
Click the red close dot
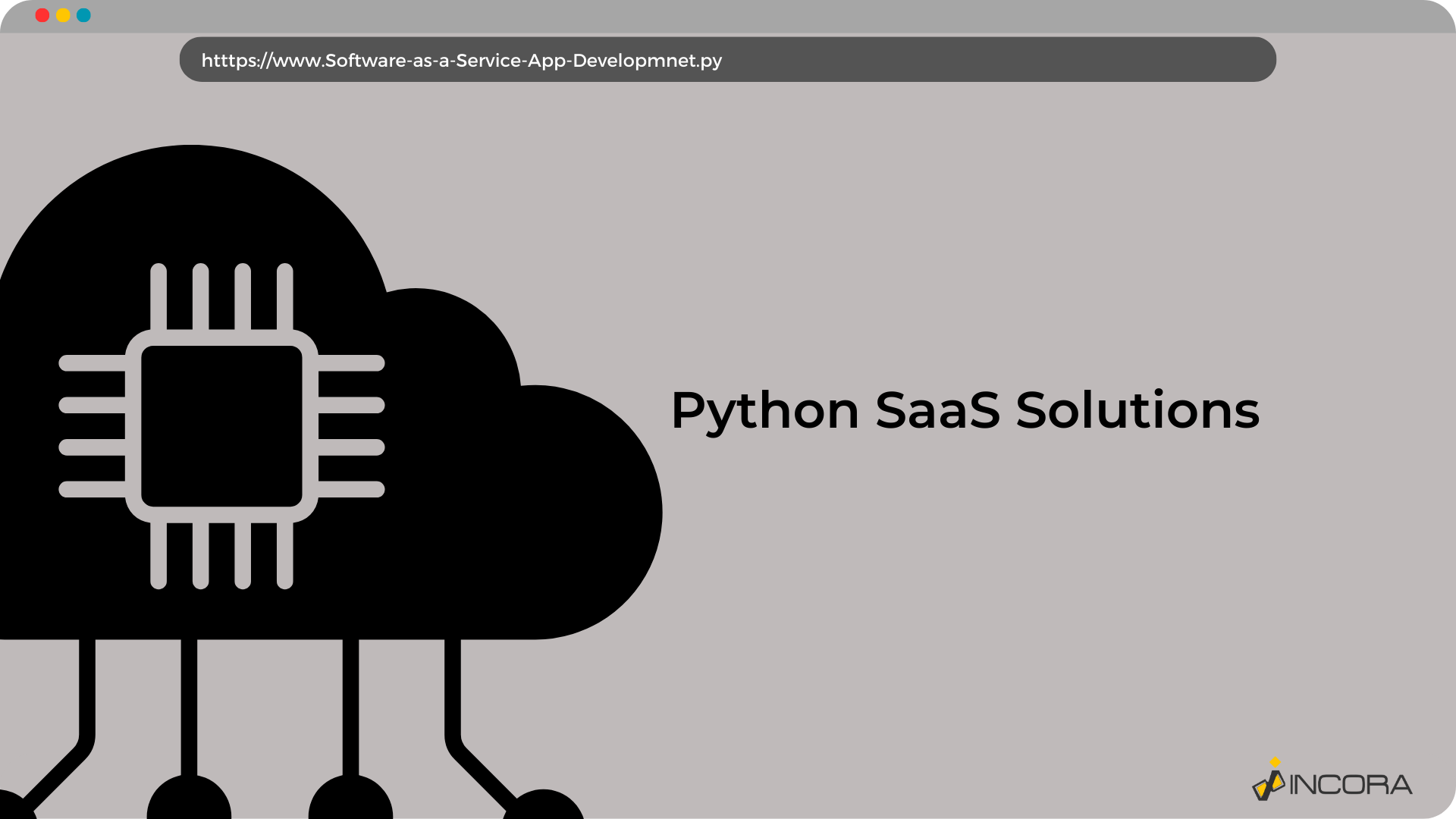(42, 15)
